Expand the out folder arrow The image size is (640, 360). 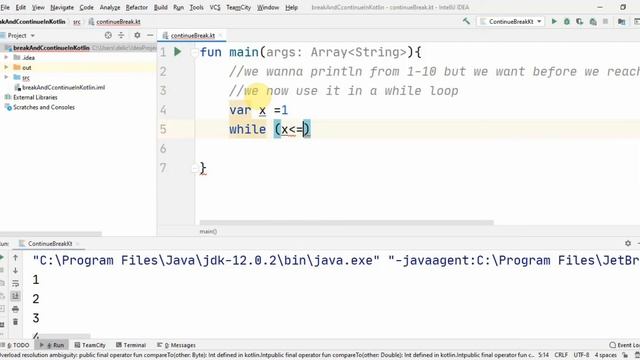point(6,67)
